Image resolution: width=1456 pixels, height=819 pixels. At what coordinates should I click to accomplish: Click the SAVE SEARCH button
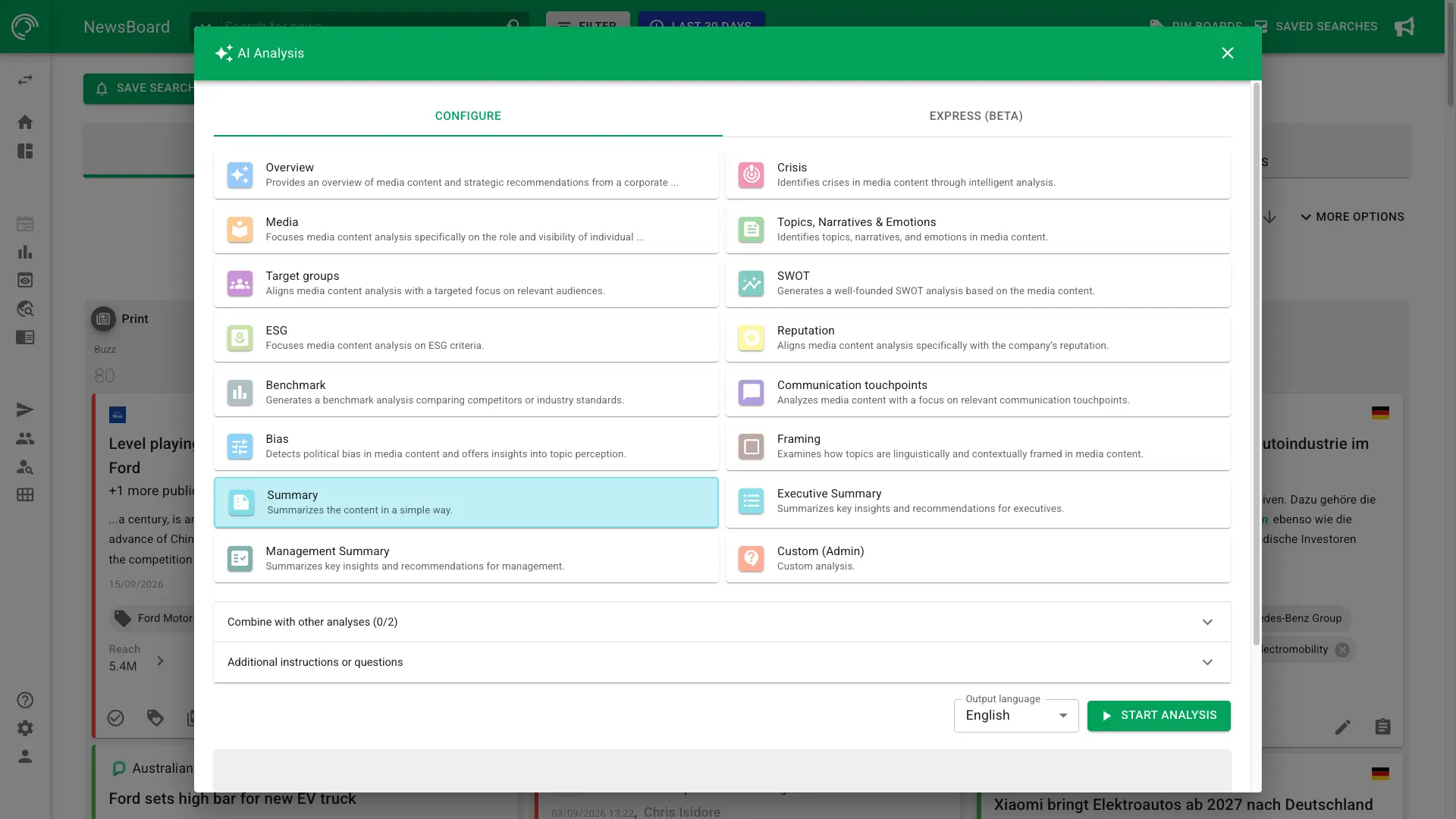pyautogui.click(x=140, y=89)
